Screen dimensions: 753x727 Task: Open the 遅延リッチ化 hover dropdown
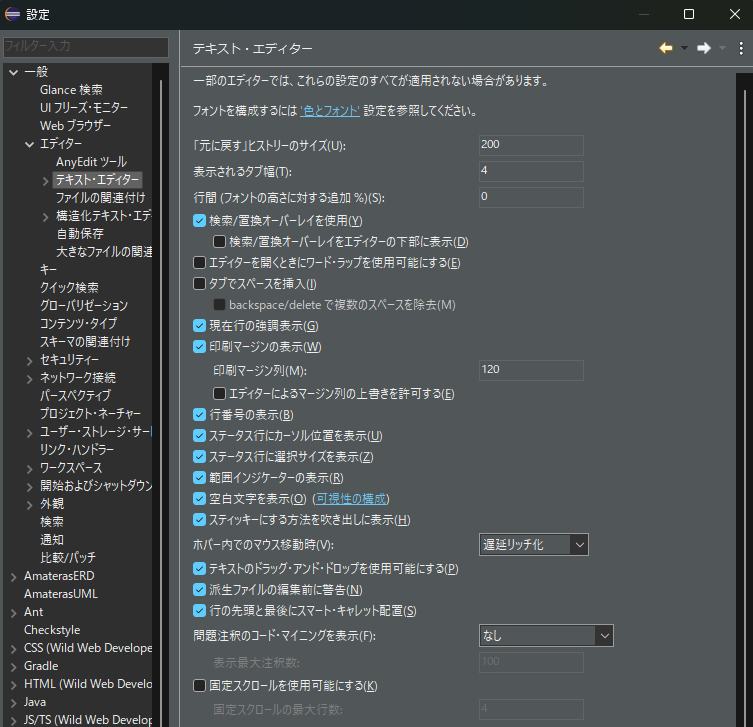[533, 545]
